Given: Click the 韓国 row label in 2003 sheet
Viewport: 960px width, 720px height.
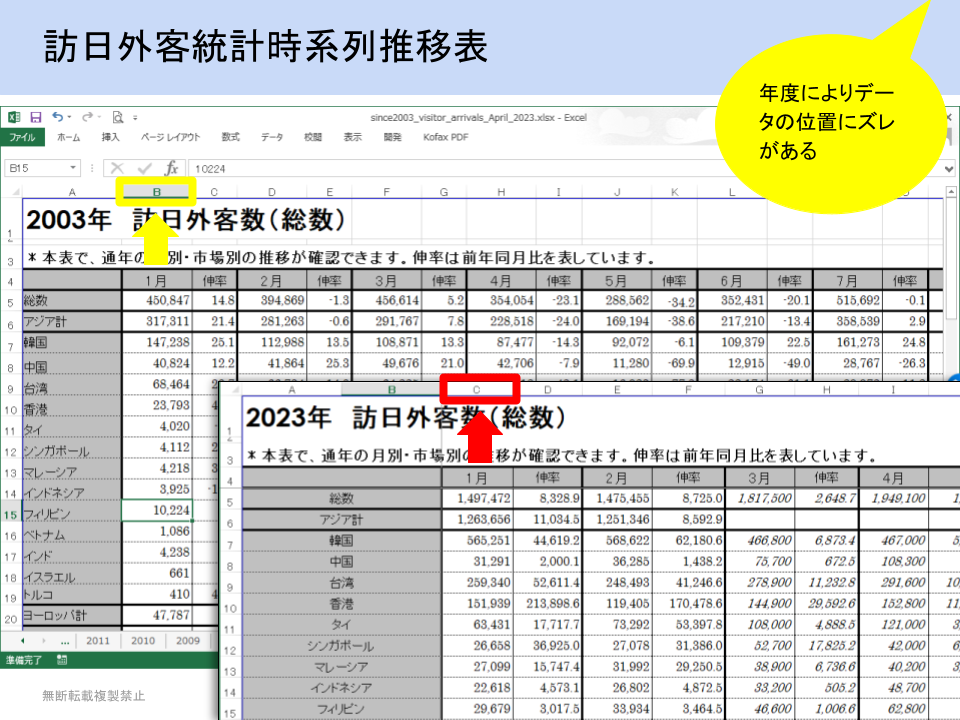Looking at the screenshot, I should tap(72, 342).
